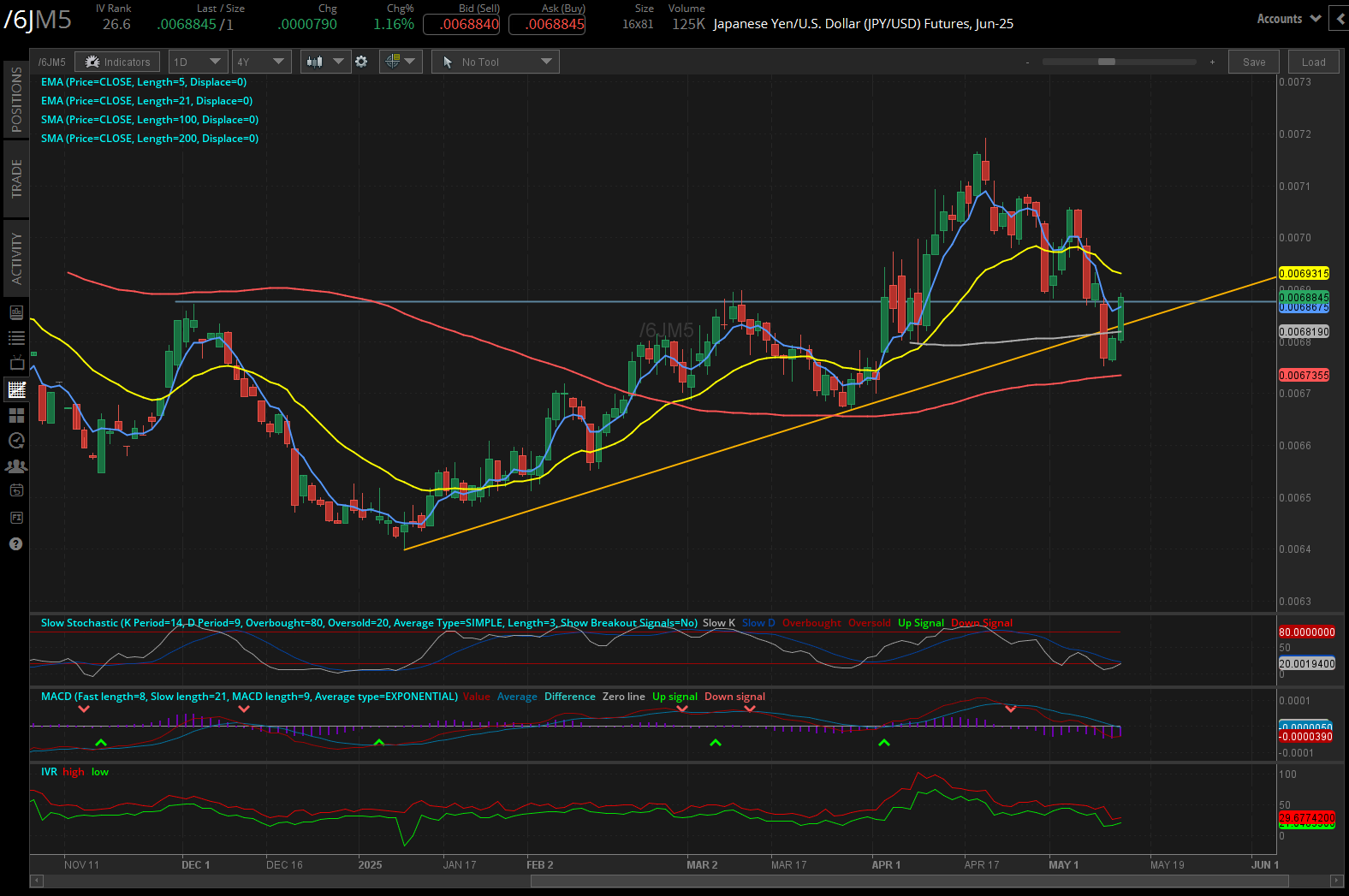
Task: Open the calendar icon in left sidebar
Action: click(x=16, y=491)
